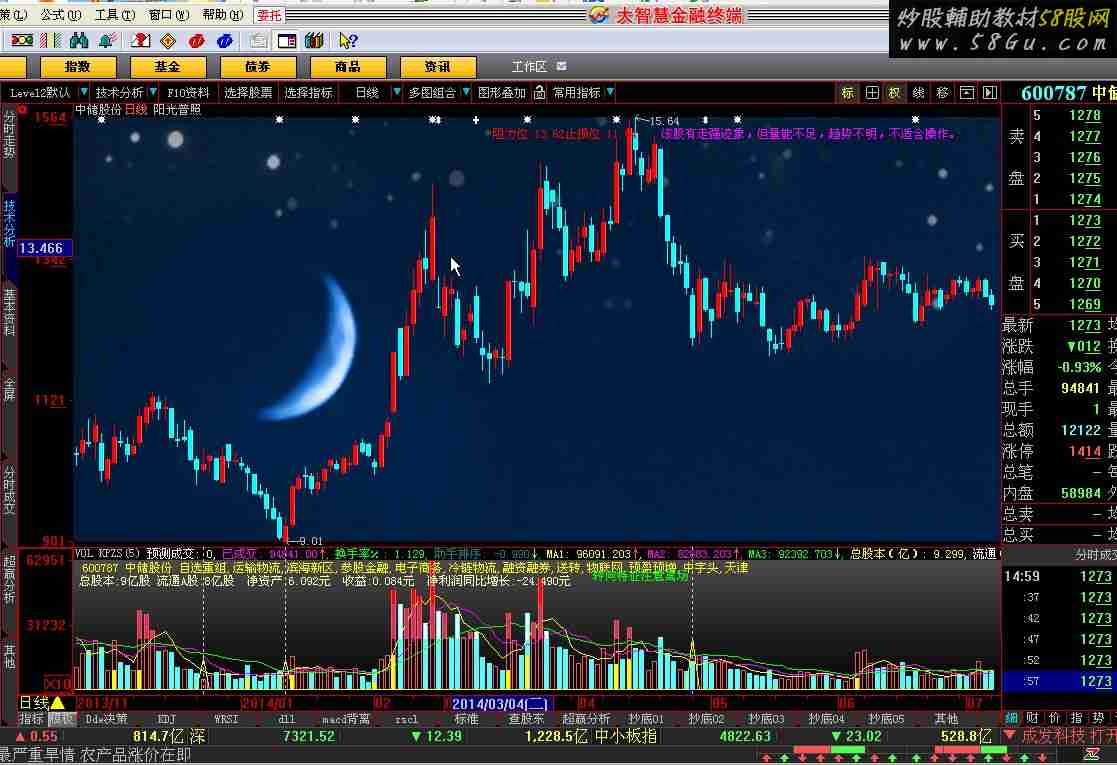Toggle the 移 move button
Image resolution: width=1117 pixels, height=765 pixels.
(x=942, y=93)
